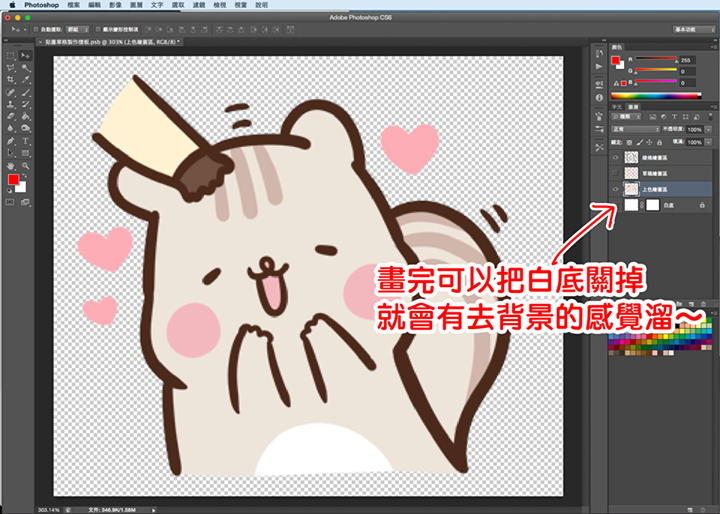
Task: Open the opacity slider dropdown arrow
Action: pyautogui.click(x=709, y=130)
